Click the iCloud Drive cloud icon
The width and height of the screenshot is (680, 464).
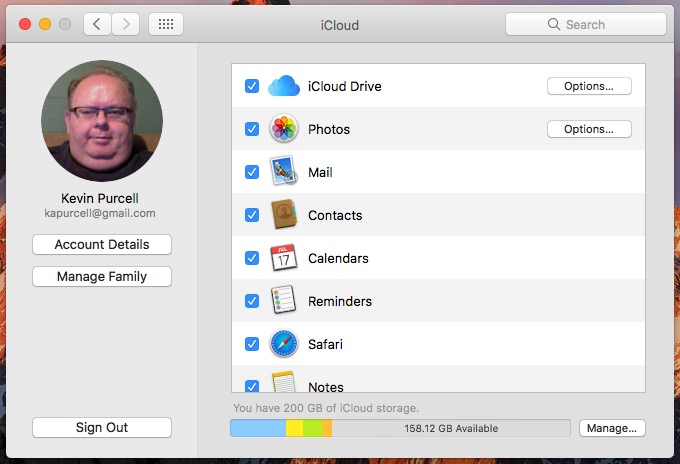(284, 85)
